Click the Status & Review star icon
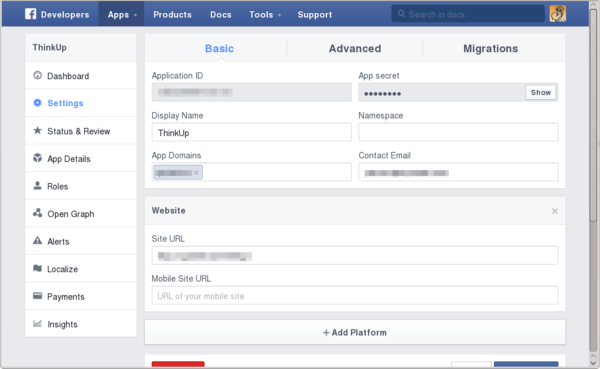 [x=38, y=131]
